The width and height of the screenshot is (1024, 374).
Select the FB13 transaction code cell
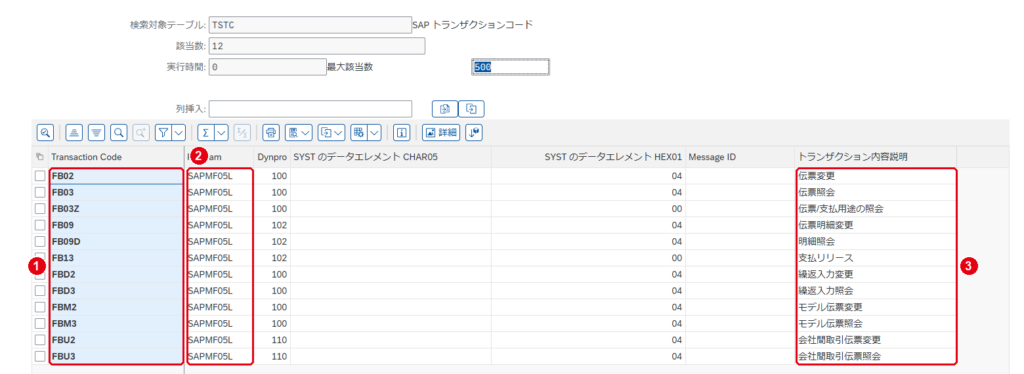point(116,258)
